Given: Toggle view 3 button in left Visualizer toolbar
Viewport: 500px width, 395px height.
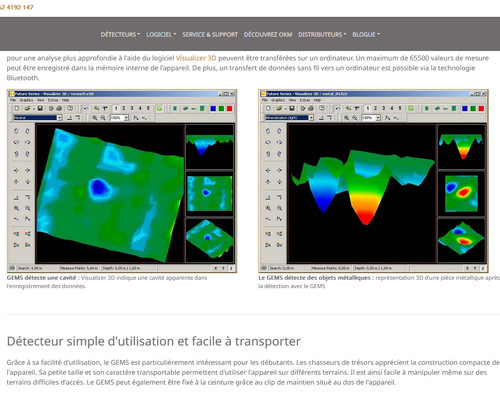Looking at the screenshot, I should (132, 108).
